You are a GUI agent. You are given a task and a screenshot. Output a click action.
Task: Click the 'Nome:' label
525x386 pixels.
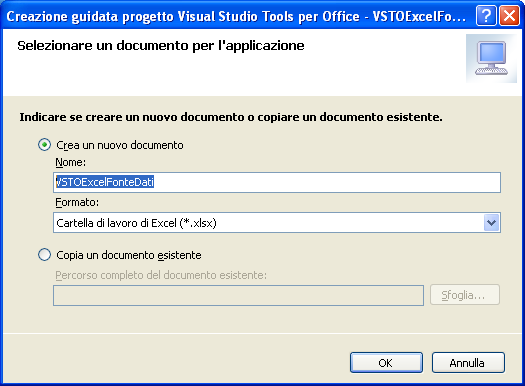(x=71, y=162)
